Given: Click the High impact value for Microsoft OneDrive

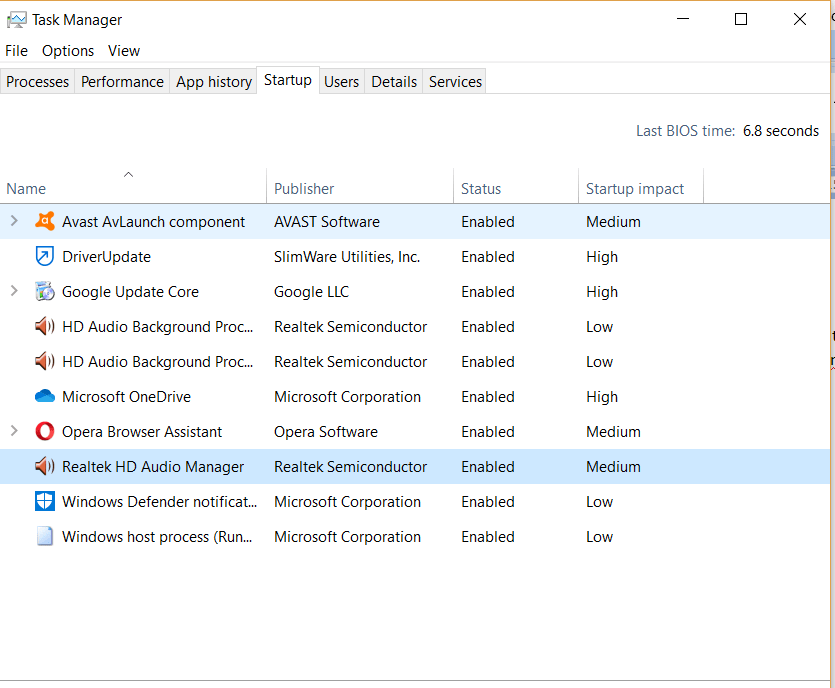Looking at the screenshot, I should (602, 397).
